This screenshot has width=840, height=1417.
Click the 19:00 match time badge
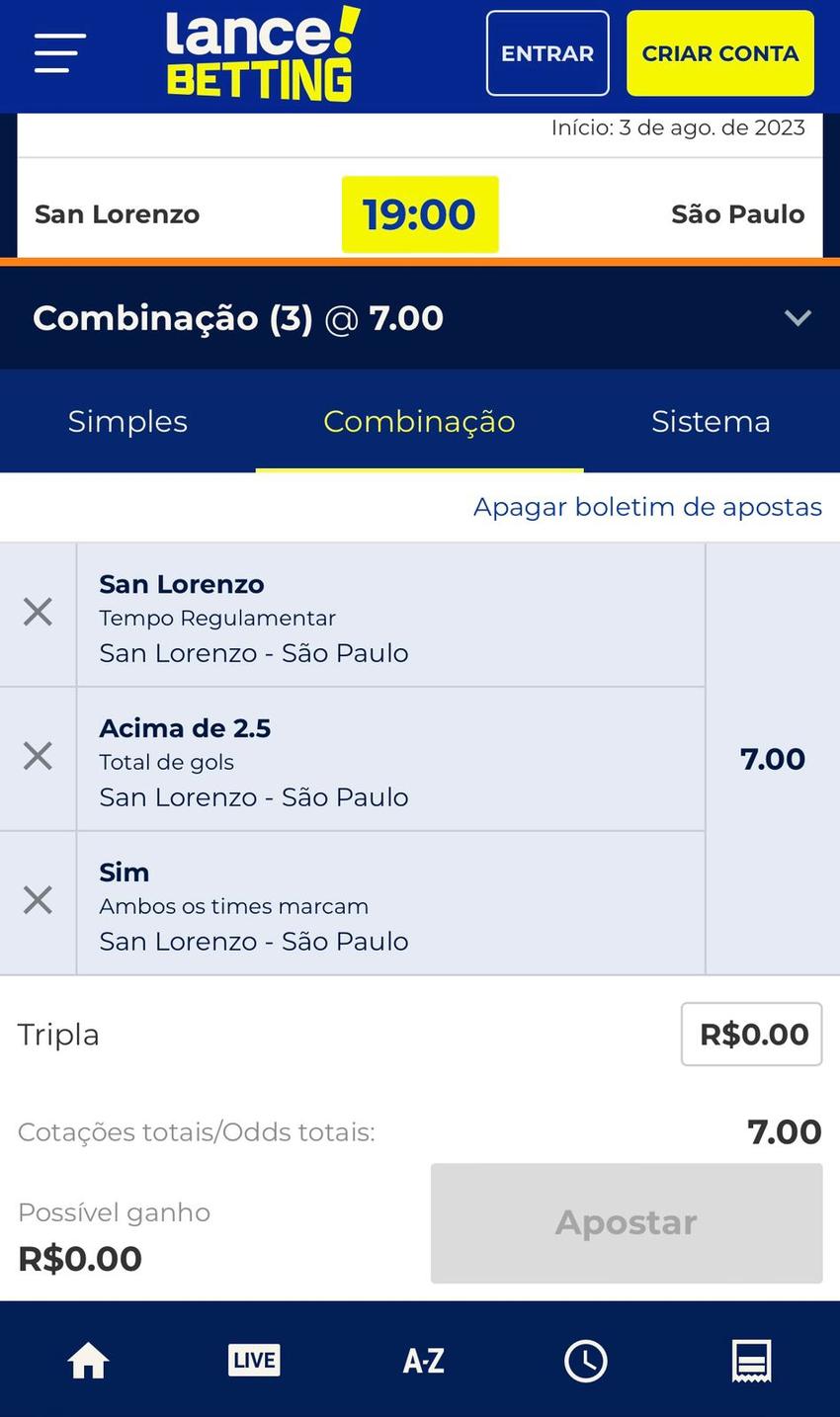(420, 214)
